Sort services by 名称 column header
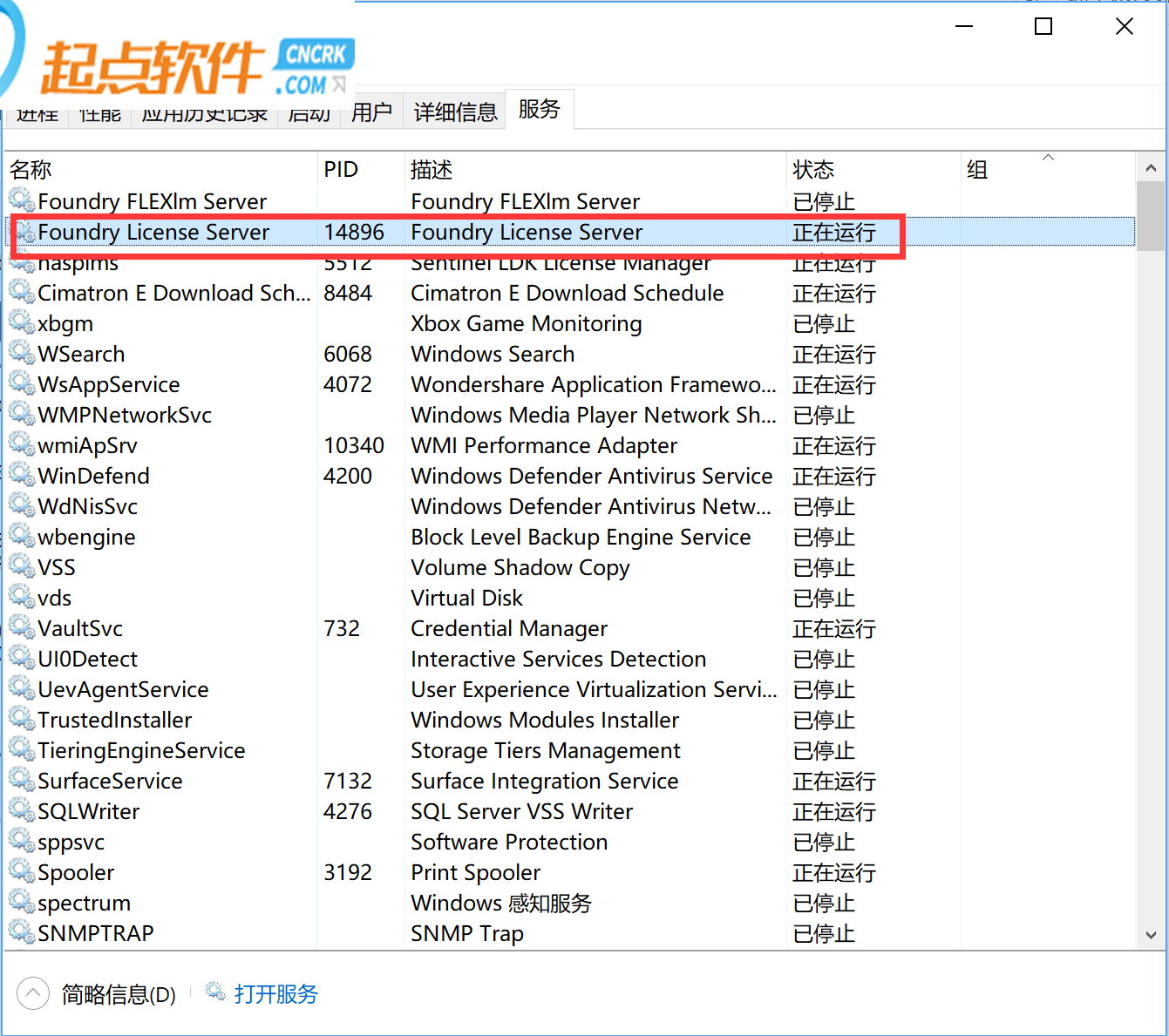Image resolution: width=1169 pixels, height=1036 pixels. pos(161,170)
